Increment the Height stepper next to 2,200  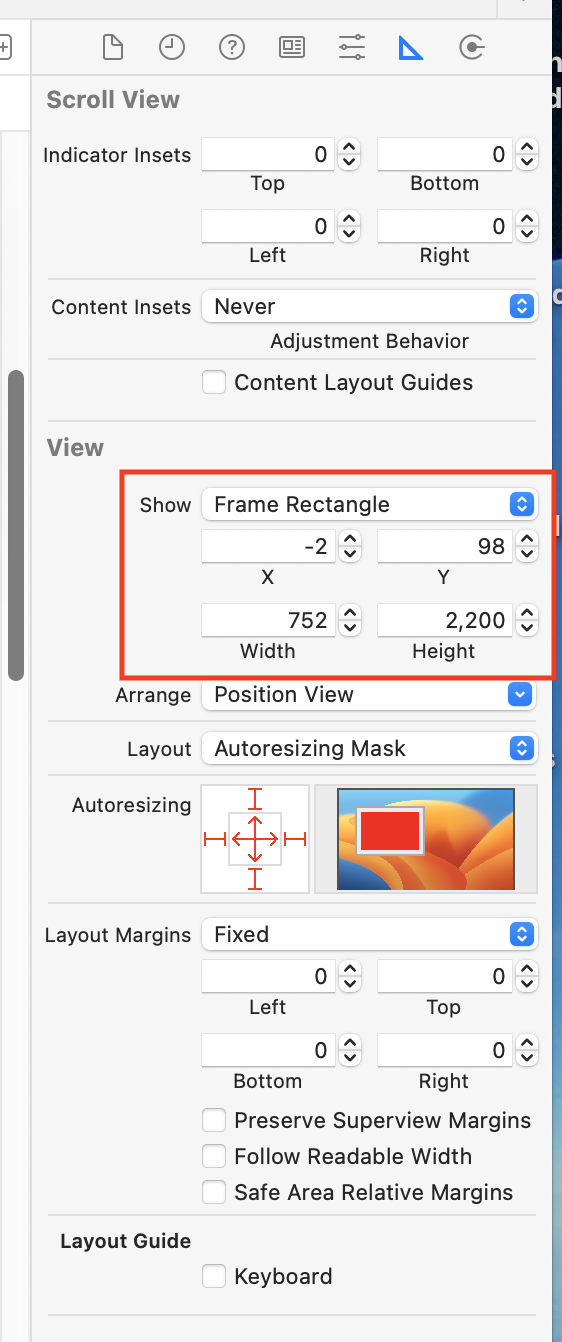526,613
